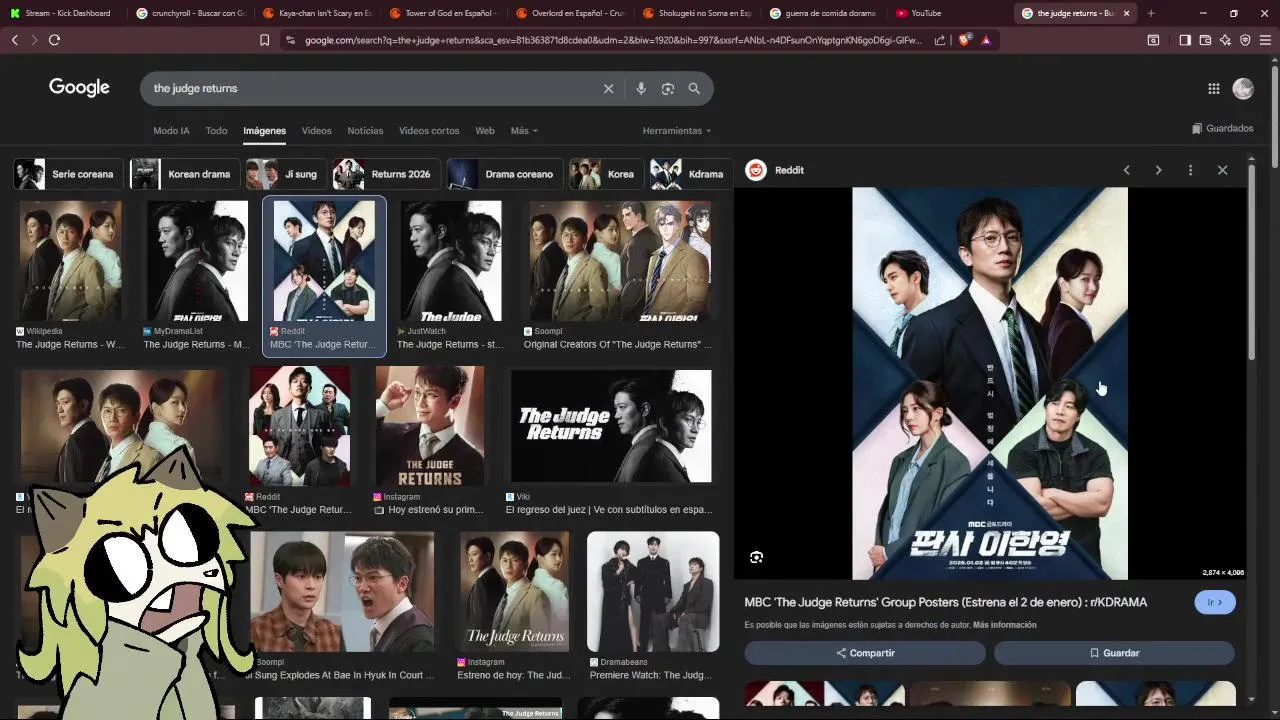Screen dimensions: 1280x720
Task: Click the address bar URL
Action: 612,40
